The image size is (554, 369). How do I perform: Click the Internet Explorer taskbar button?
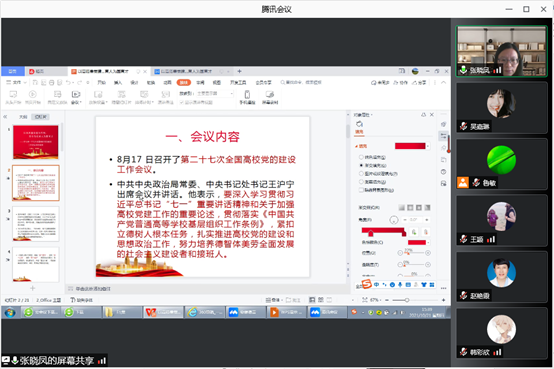click(204, 312)
